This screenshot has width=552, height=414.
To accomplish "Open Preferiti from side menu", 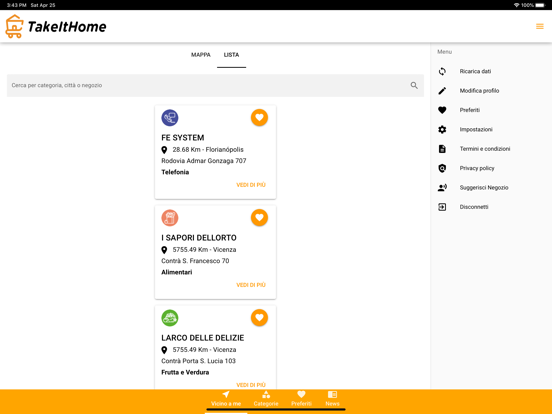I will tap(491, 110).
